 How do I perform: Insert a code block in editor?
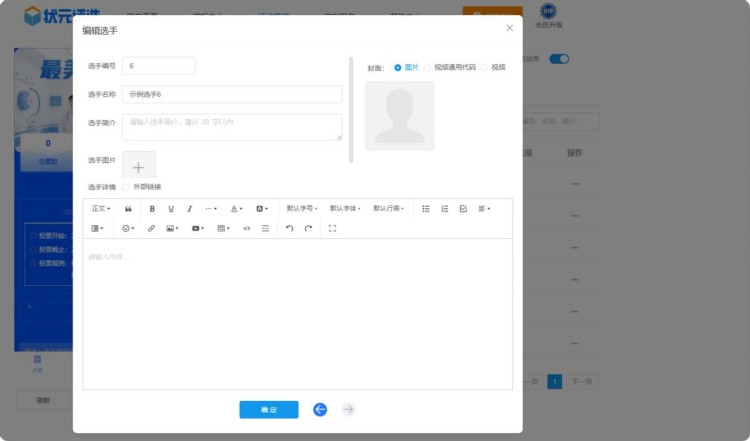(x=247, y=228)
